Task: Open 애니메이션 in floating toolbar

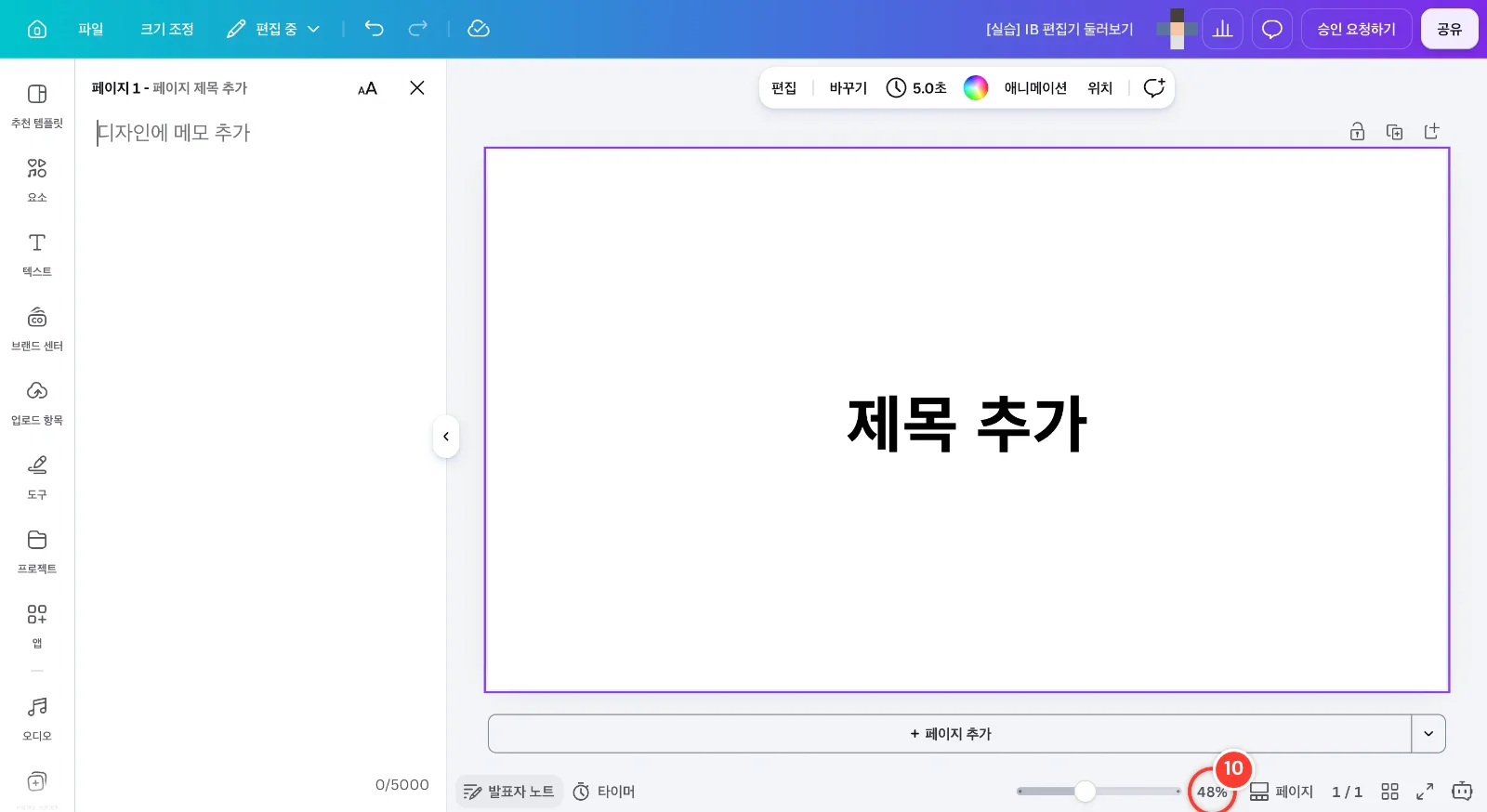Action: pos(1035,87)
